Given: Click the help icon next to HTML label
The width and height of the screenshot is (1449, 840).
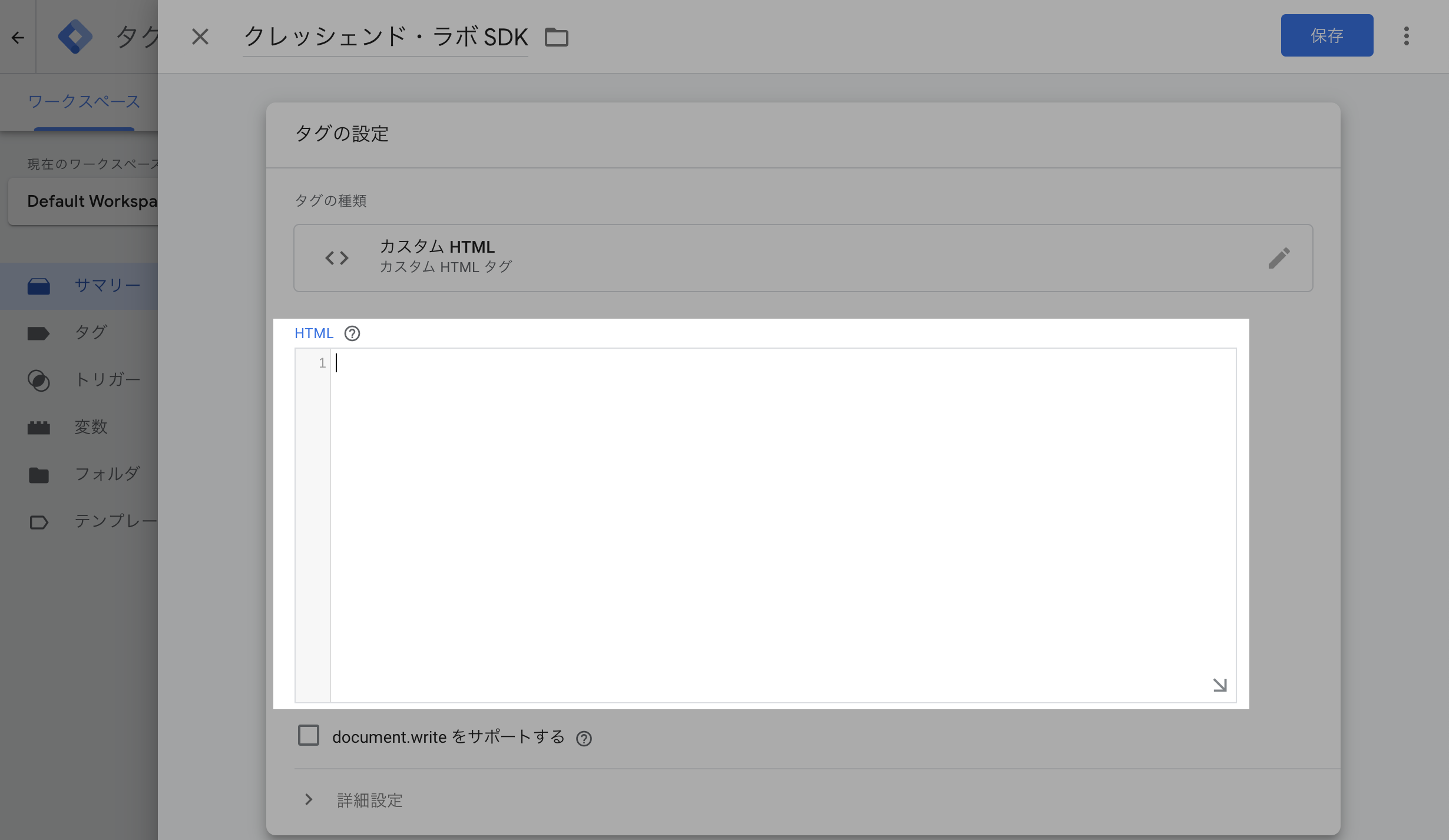Looking at the screenshot, I should pos(352,333).
